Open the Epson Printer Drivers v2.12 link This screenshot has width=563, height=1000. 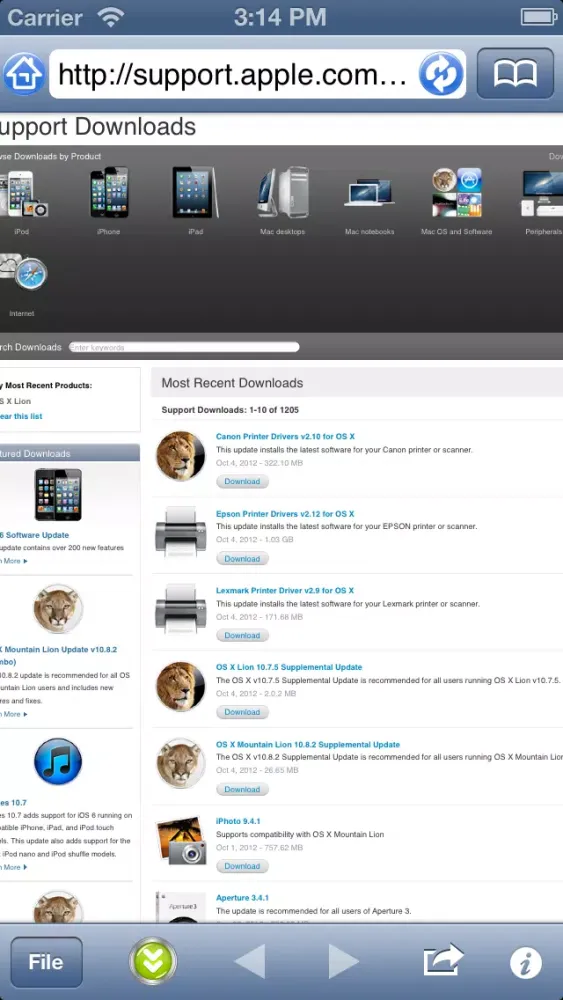(285, 514)
